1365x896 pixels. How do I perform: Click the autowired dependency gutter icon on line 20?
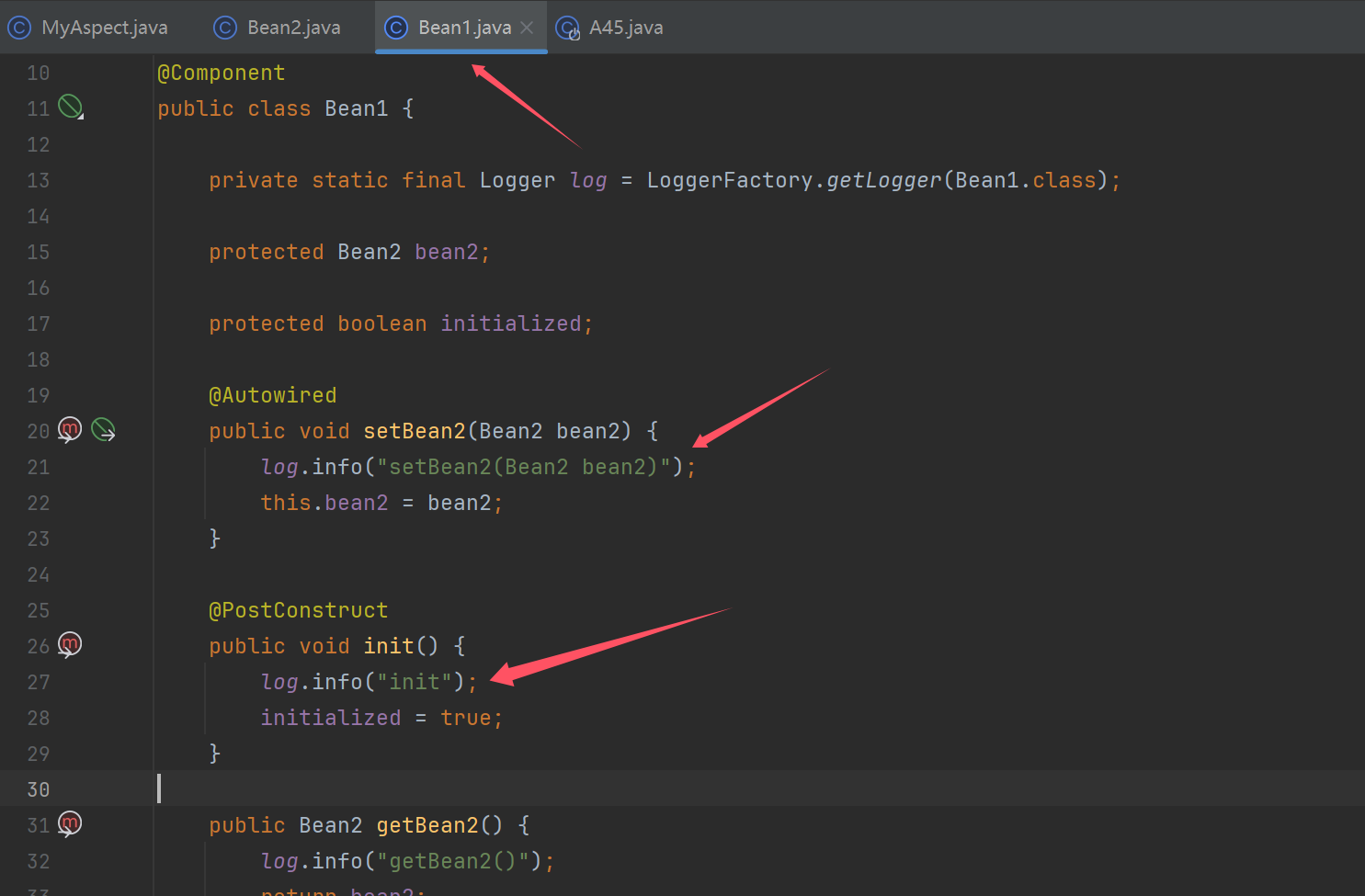(x=103, y=429)
